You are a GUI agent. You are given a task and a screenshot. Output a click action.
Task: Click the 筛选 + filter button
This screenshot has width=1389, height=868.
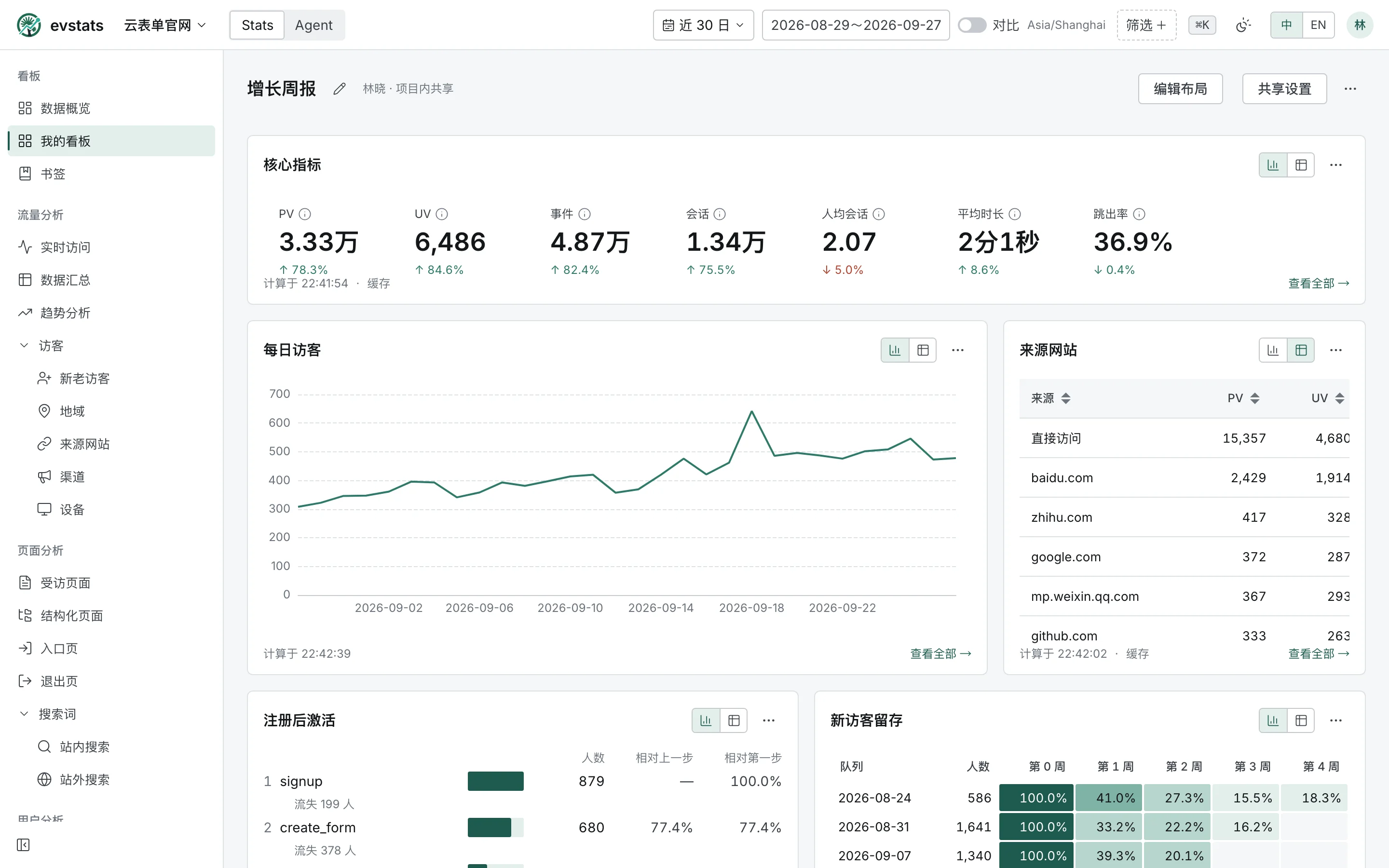(1146, 25)
